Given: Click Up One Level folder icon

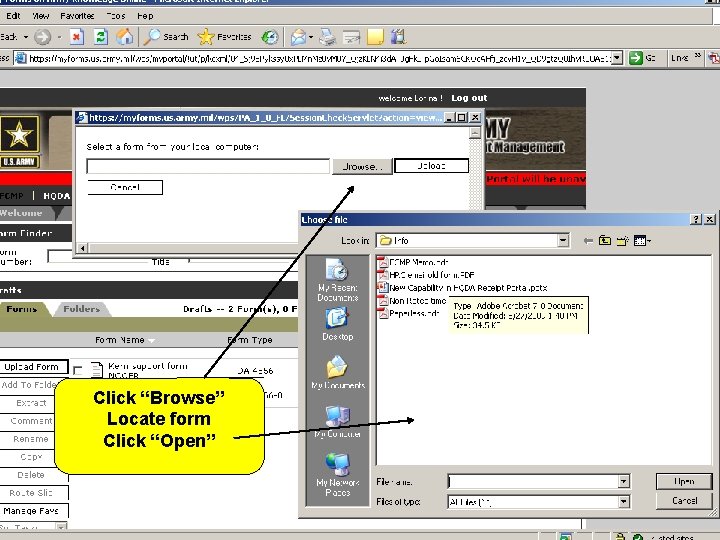Looking at the screenshot, I should pos(605,241).
